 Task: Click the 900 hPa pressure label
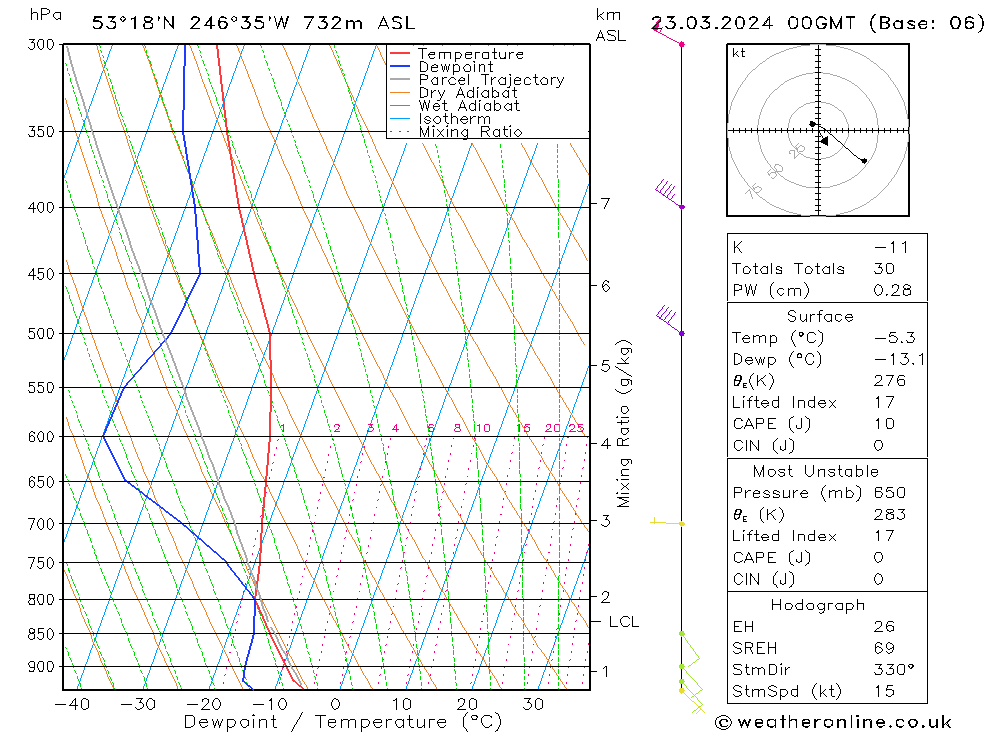pos(41,667)
